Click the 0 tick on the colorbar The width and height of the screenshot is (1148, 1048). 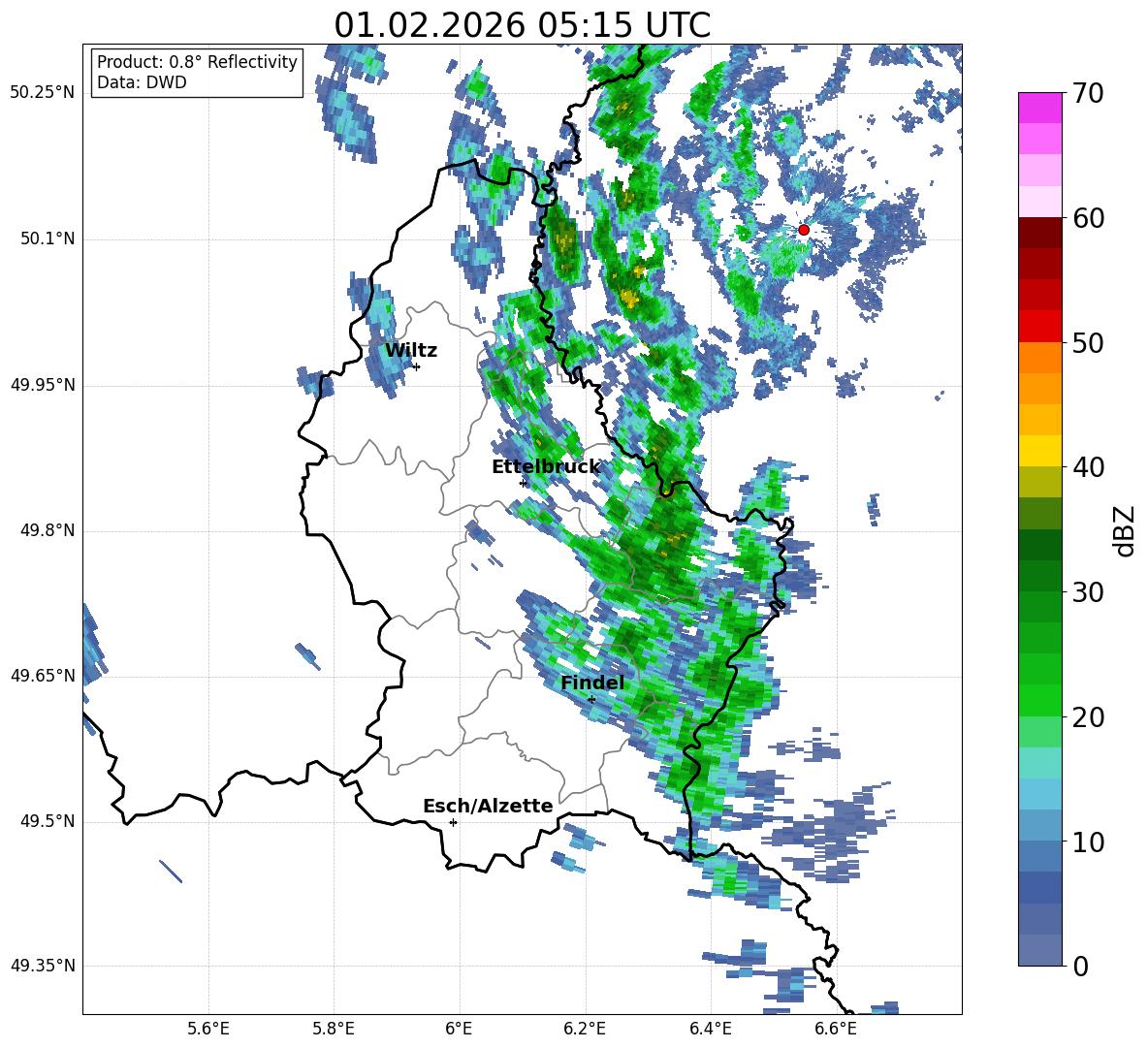1080,967
